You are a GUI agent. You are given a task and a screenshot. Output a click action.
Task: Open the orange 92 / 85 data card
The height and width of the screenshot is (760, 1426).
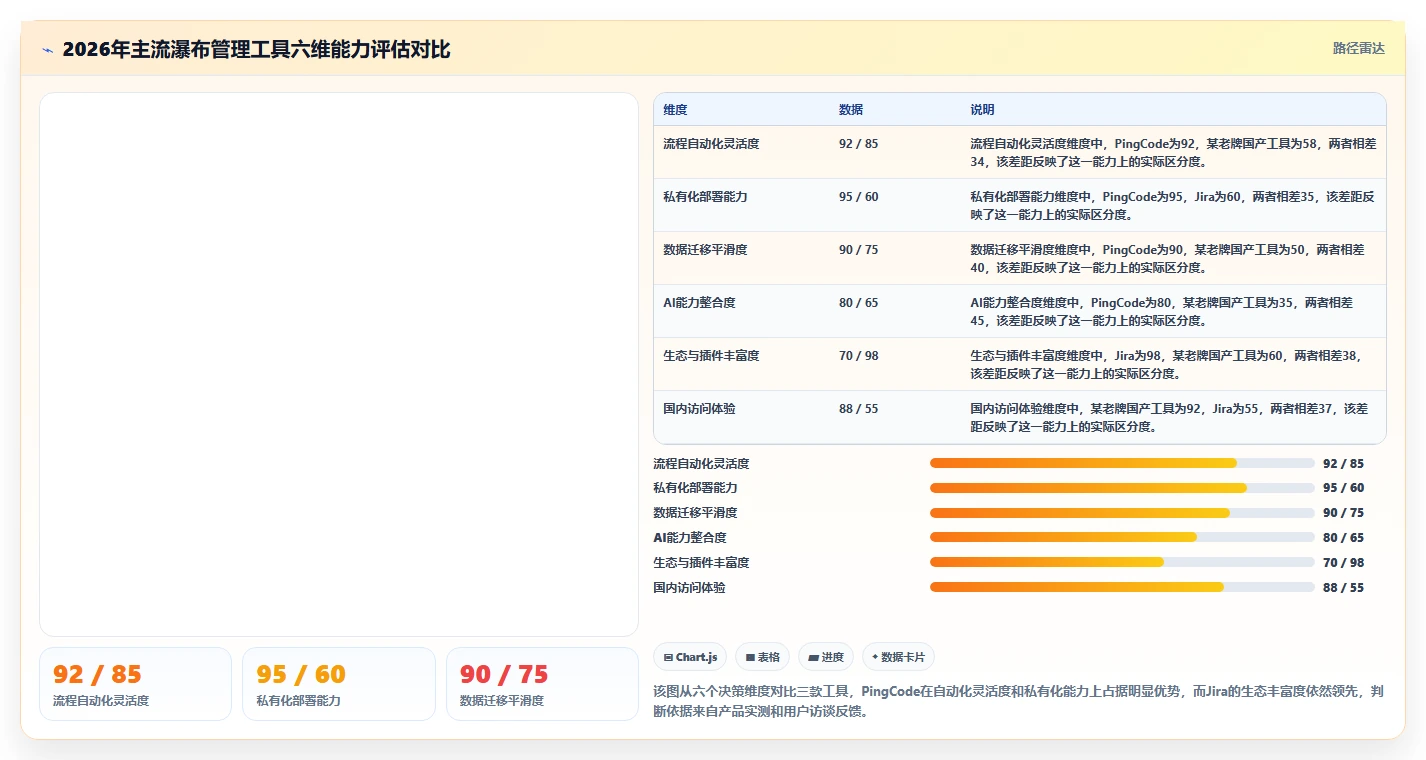(135, 684)
